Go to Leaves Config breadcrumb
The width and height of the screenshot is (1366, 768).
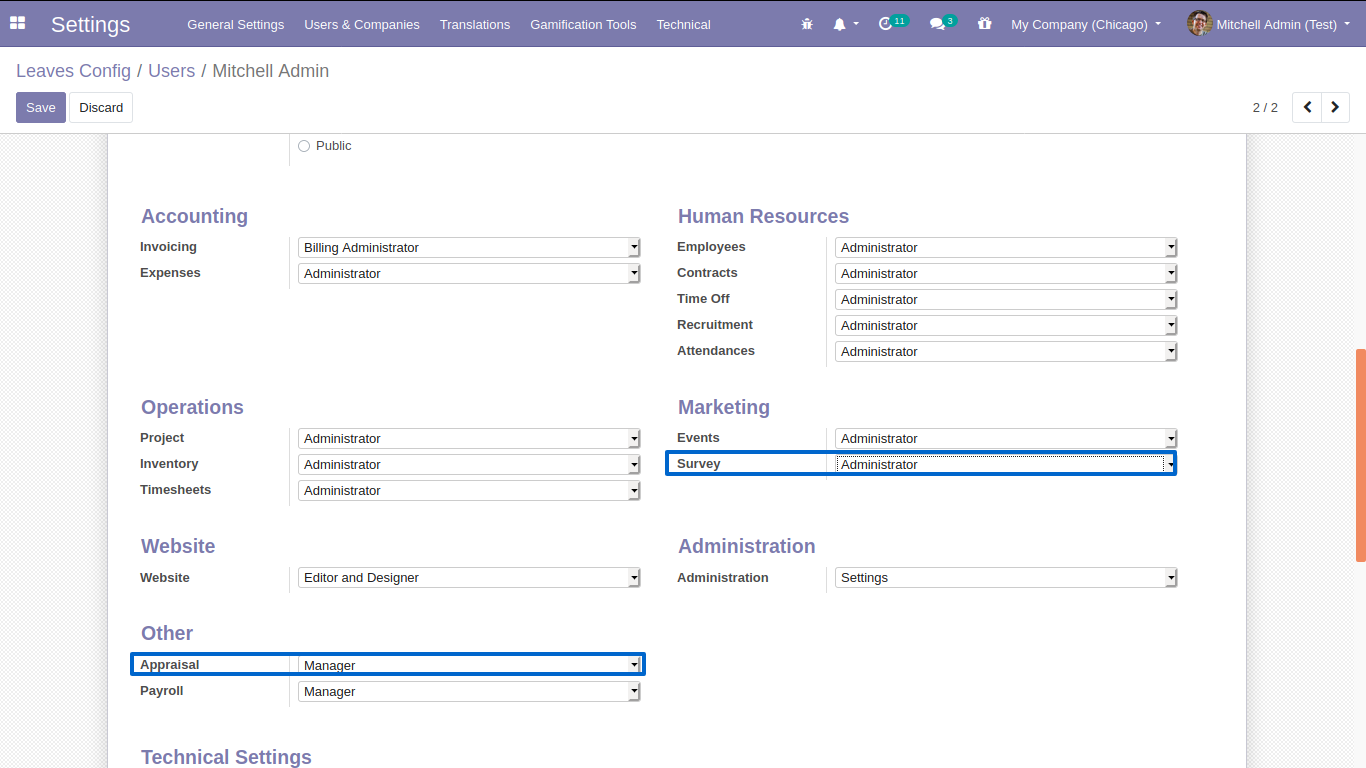(x=73, y=71)
